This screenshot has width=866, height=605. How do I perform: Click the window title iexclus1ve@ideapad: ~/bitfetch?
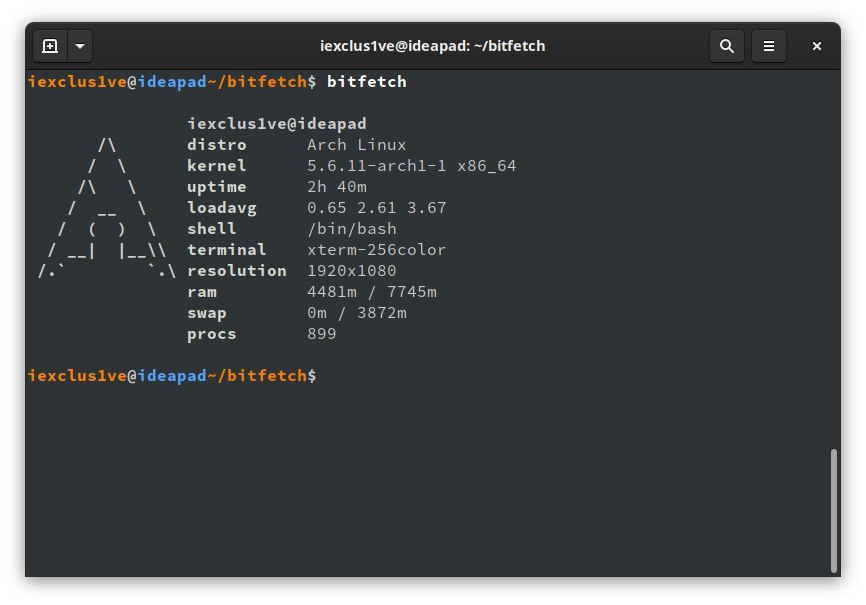click(432, 46)
